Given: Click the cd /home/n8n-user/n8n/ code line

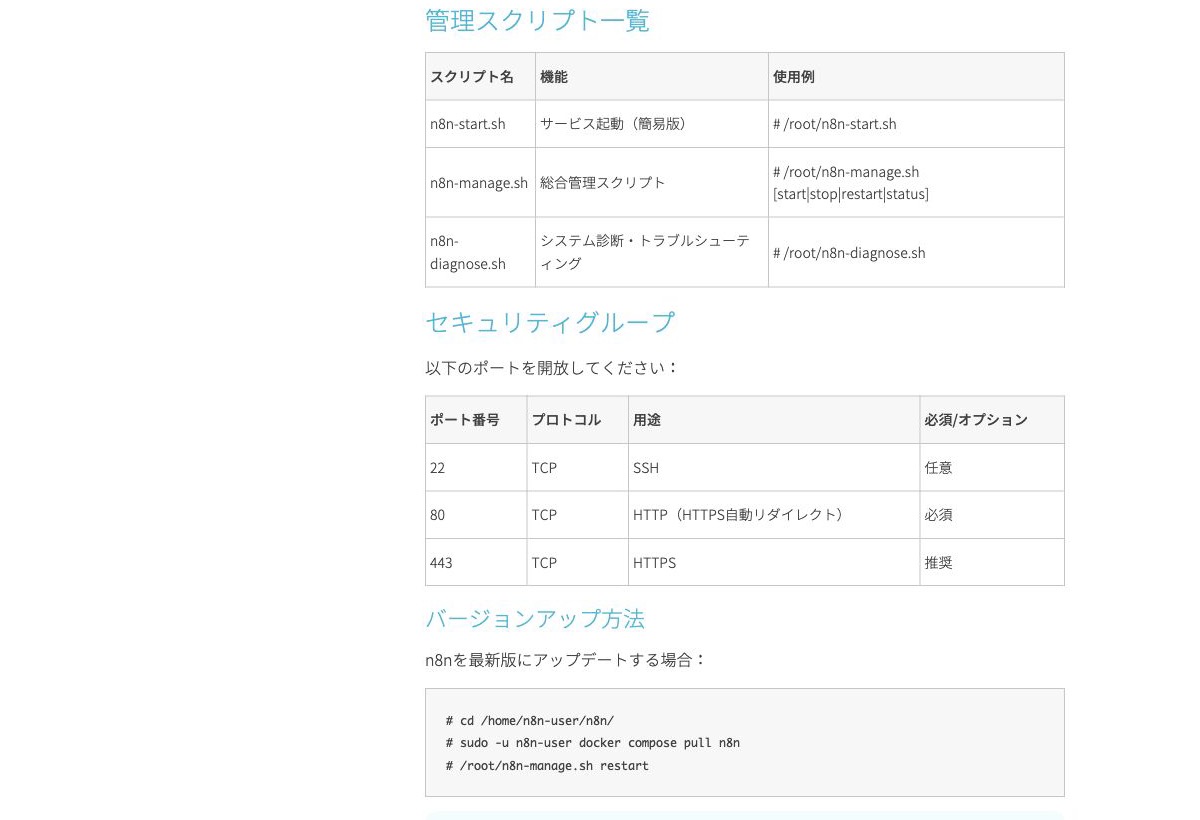Looking at the screenshot, I should (530, 720).
